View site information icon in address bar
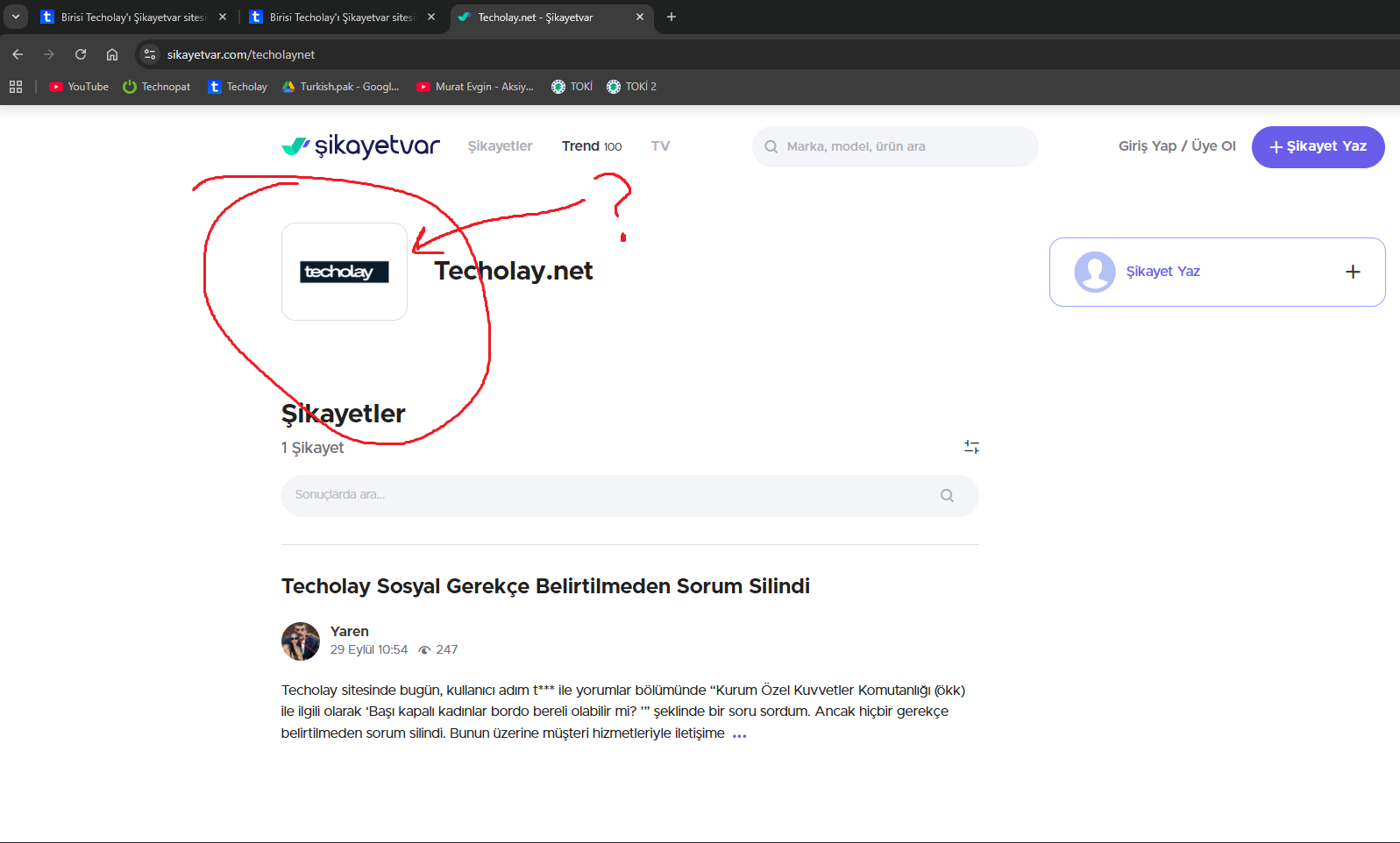The width and height of the screenshot is (1400, 843). (x=150, y=54)
